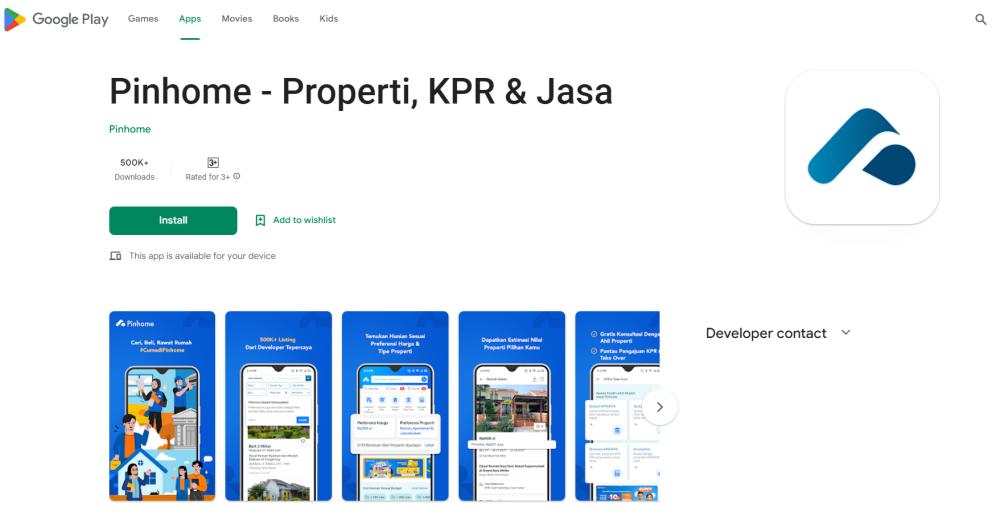
Task: Open the Gratis Konsultasi screenshot
Action: click(x=617, y=406)
